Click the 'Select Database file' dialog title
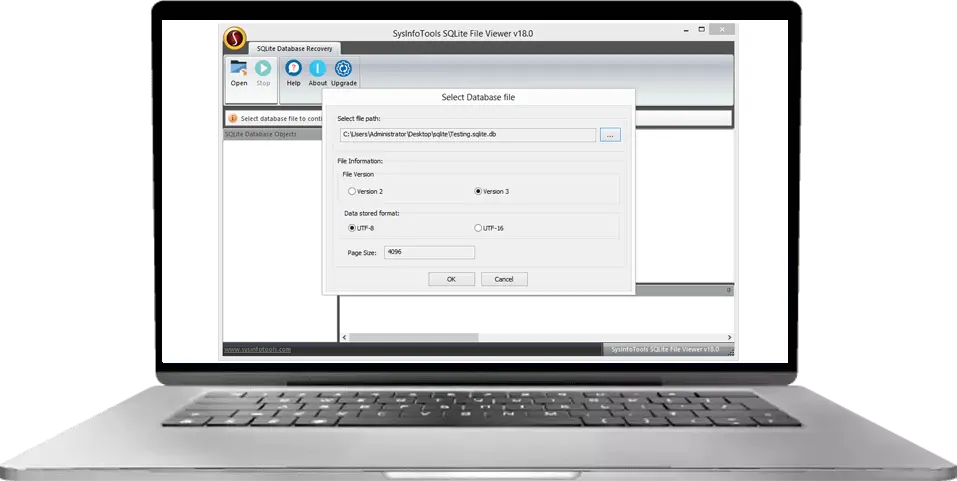The height and width of the screenshot is (481, 957). click(x=478, y=97)
